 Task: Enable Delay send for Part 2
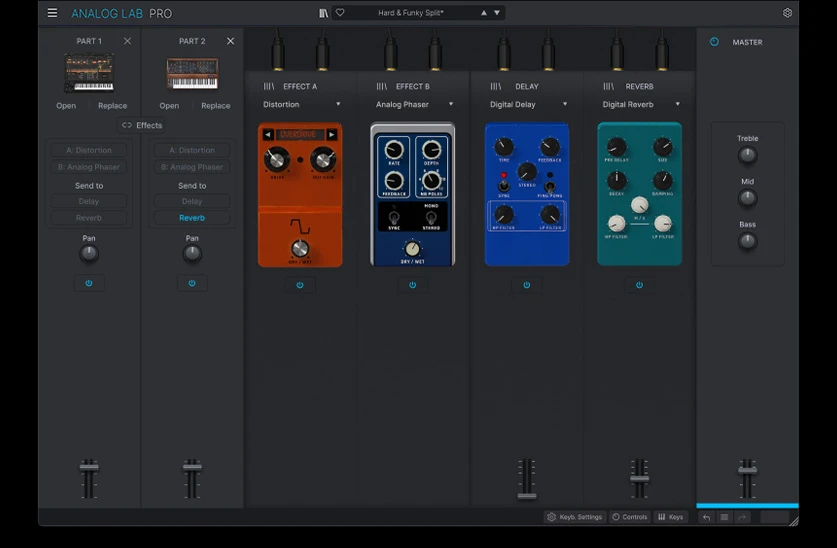pyautogui.click(x=192, y=201)
